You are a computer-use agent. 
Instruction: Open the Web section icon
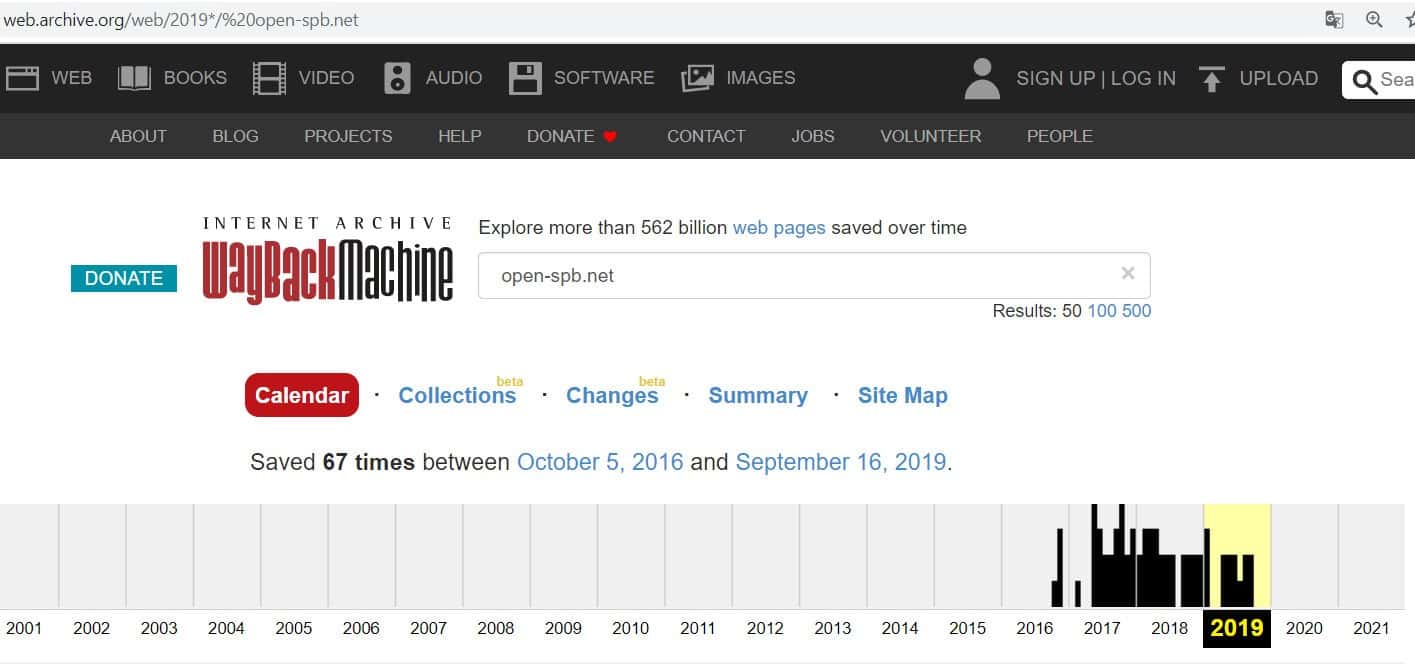click(x=22, y=78)
